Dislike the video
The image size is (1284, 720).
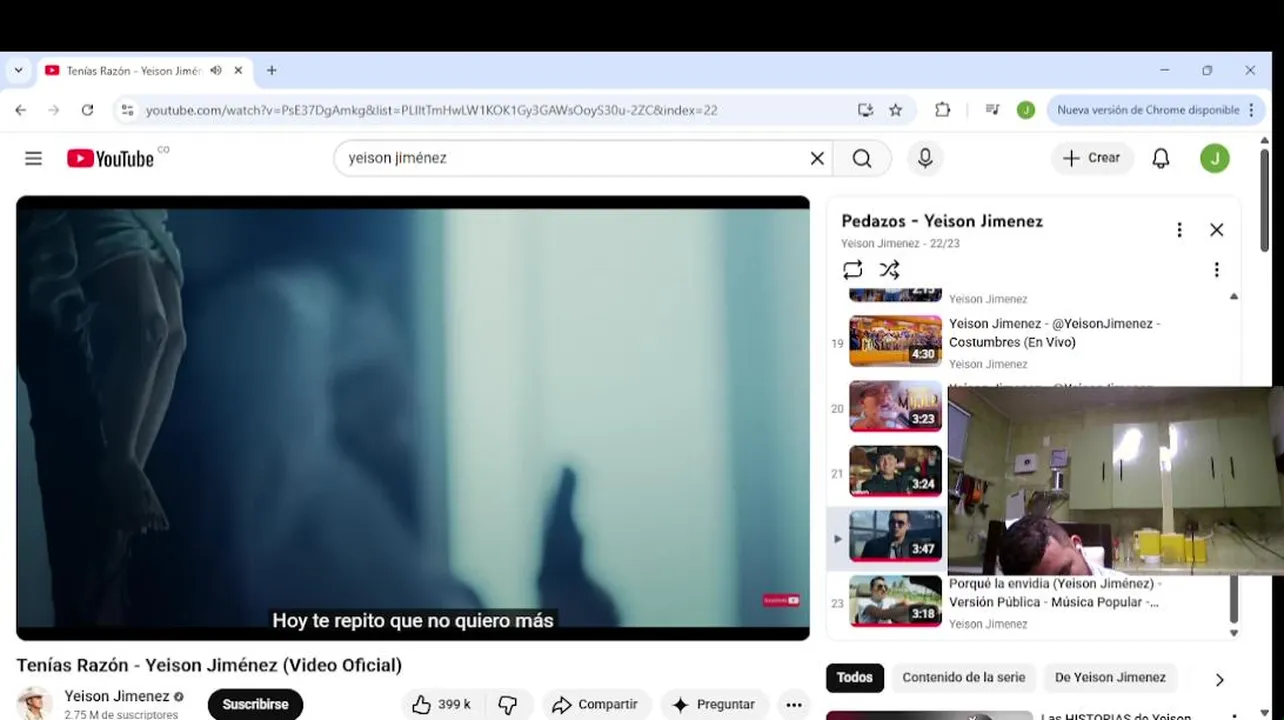pos(508,705)
